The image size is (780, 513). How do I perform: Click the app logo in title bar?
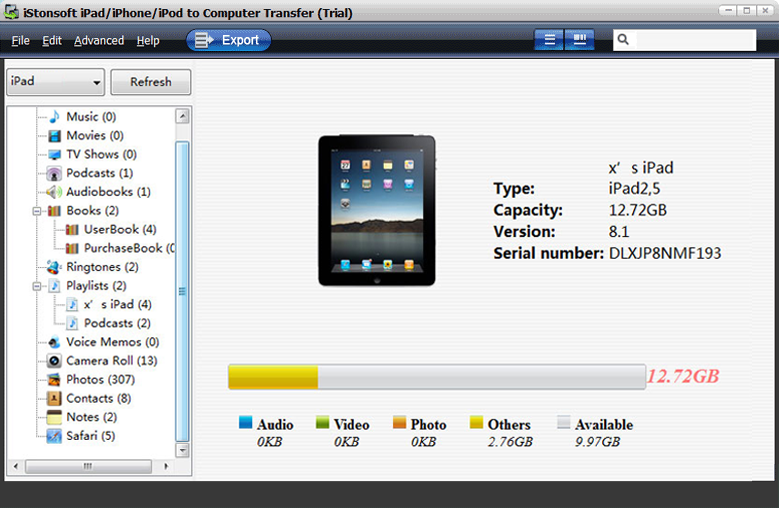(x=11, y=12)
